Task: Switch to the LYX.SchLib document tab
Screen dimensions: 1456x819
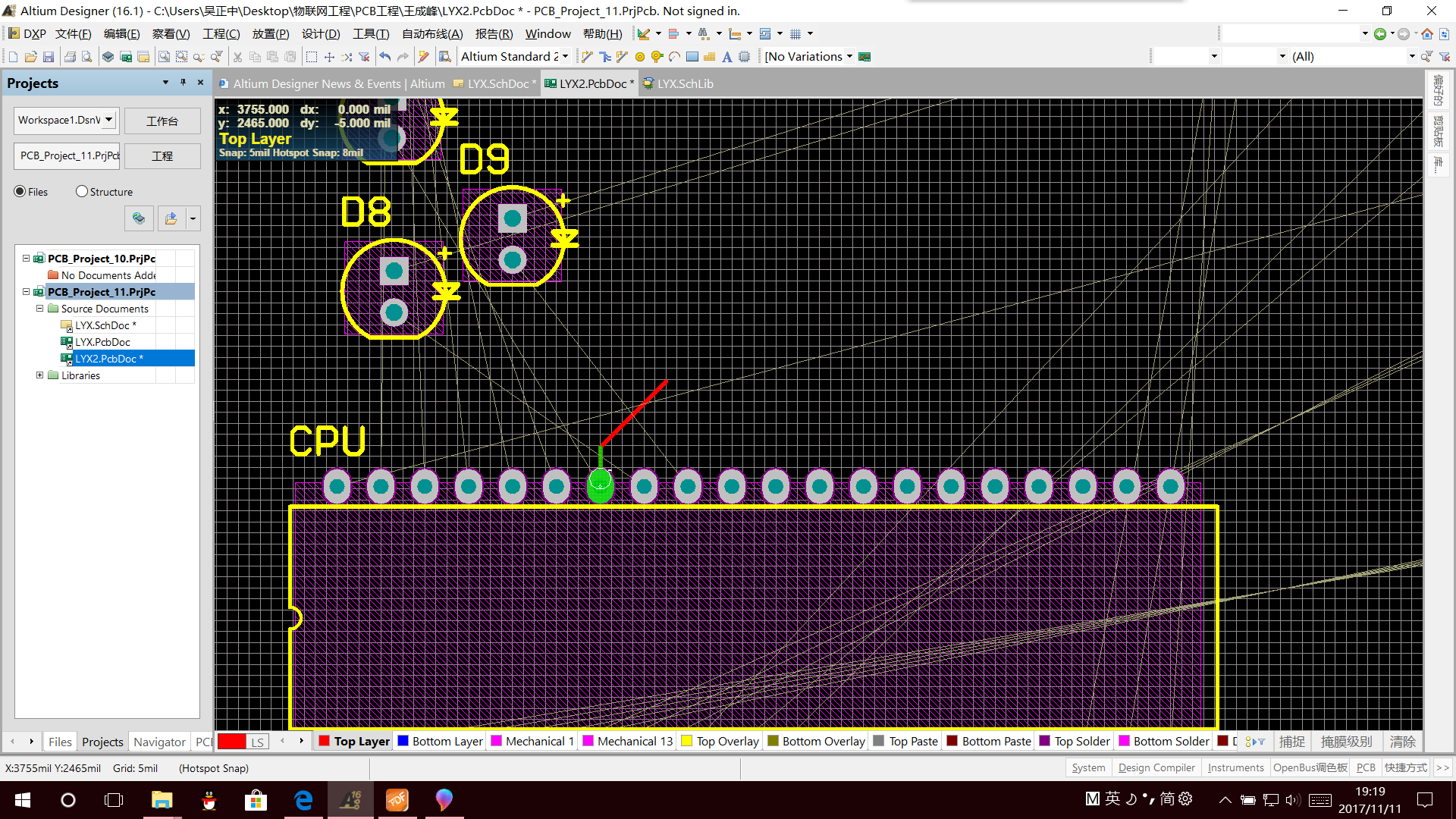Action: coord(678,84)
